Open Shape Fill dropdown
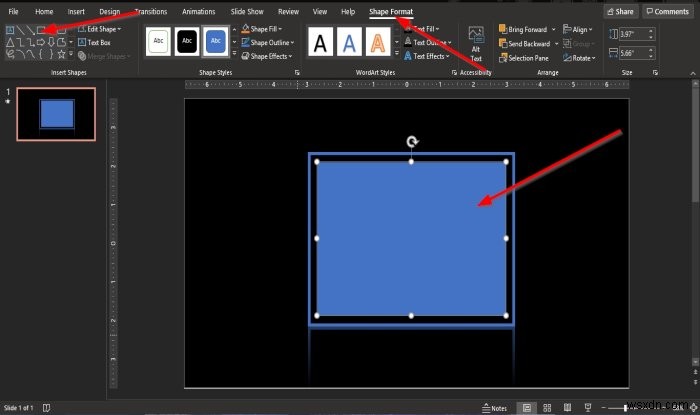Viewport: 700px width, 415px height. pyautogui.click(x=262, y=29)
